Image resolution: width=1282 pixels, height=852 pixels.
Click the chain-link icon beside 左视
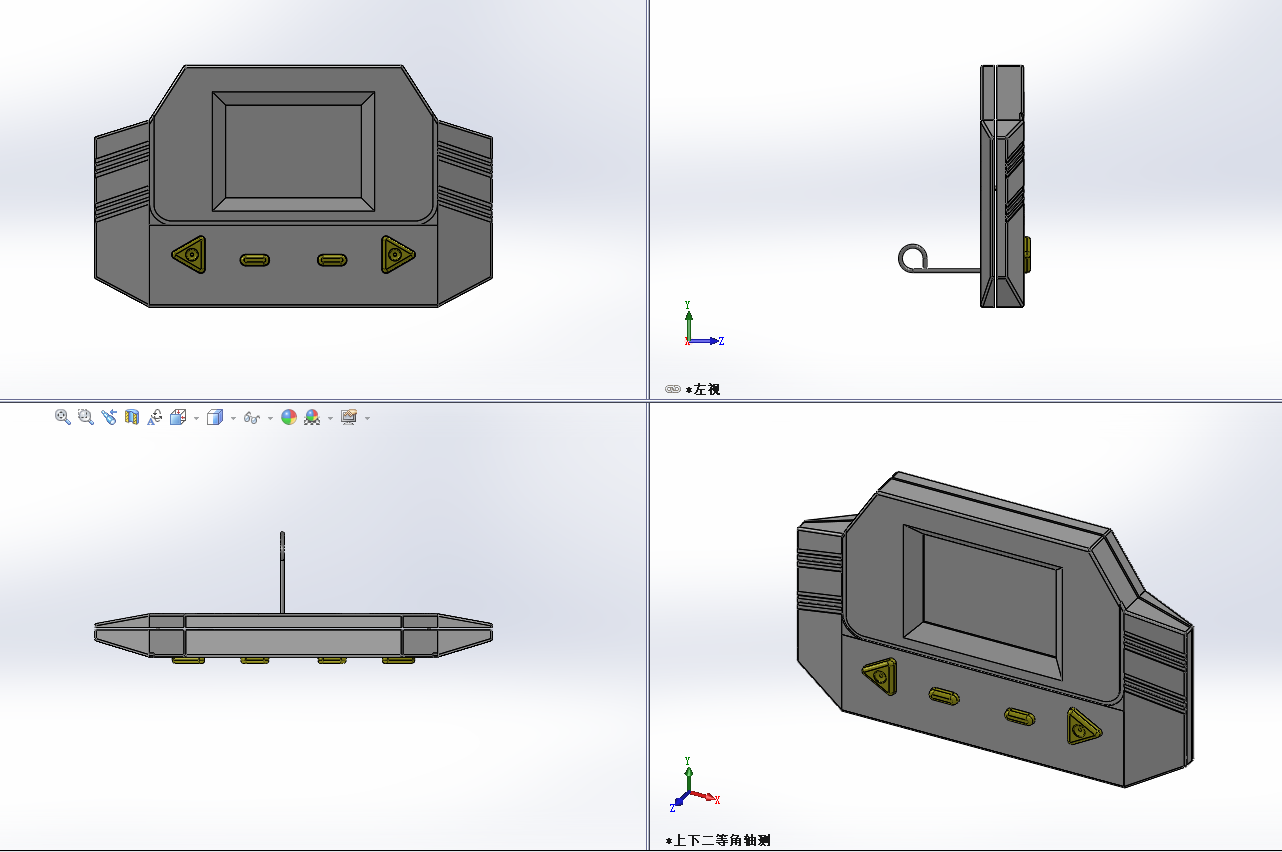(673, 389)
